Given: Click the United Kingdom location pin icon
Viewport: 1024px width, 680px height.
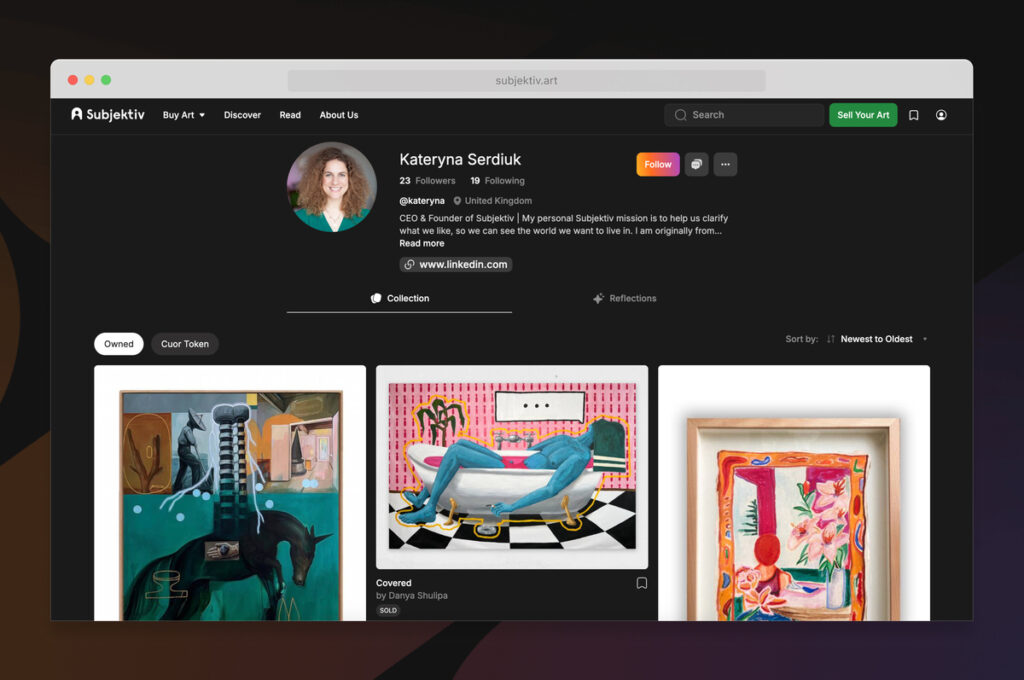Looking at the screenshot, I should click(457, 201).
